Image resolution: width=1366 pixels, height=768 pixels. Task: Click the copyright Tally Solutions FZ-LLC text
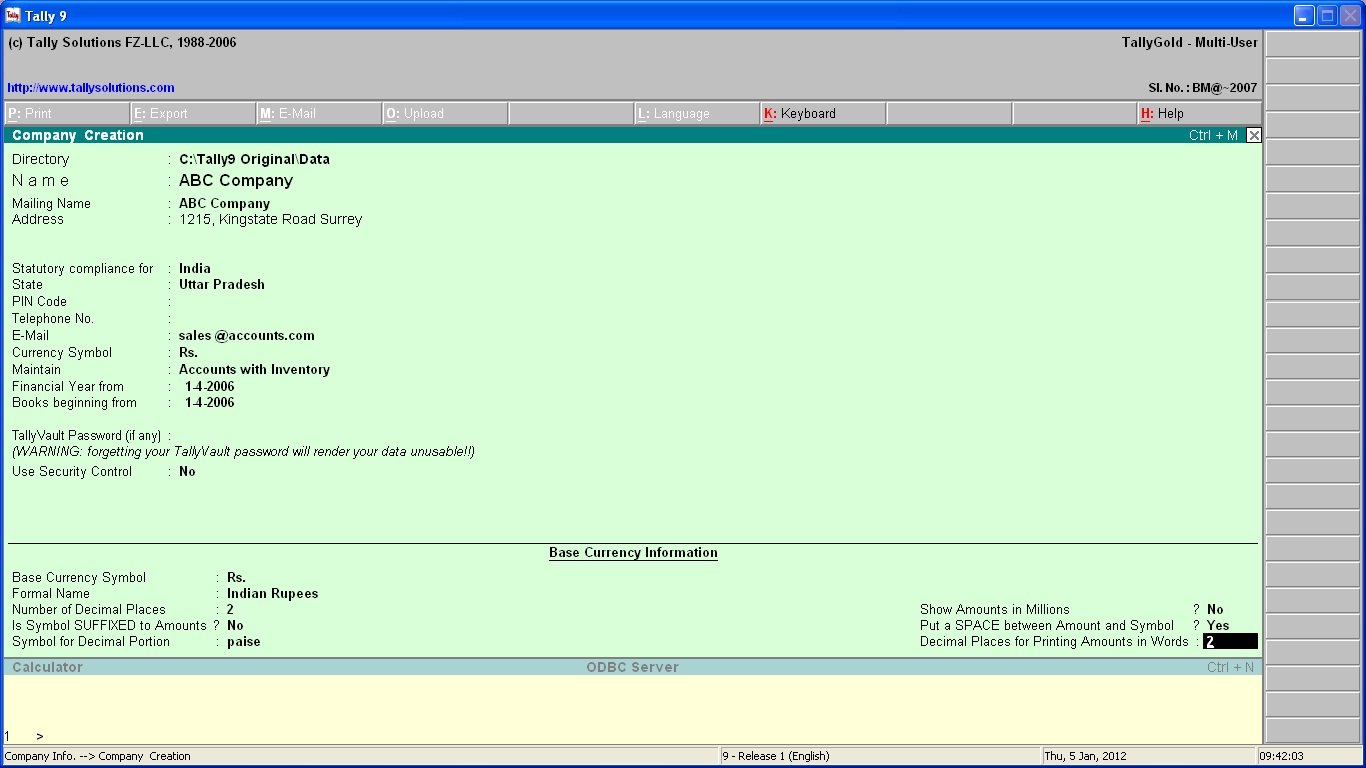122,43
